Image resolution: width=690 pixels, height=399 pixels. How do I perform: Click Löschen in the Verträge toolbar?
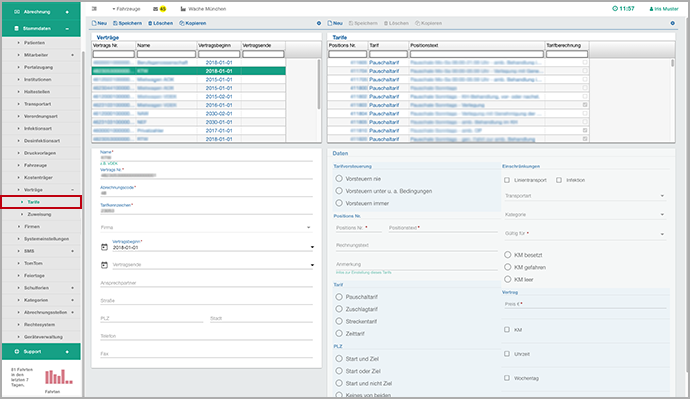pos(160,23)
